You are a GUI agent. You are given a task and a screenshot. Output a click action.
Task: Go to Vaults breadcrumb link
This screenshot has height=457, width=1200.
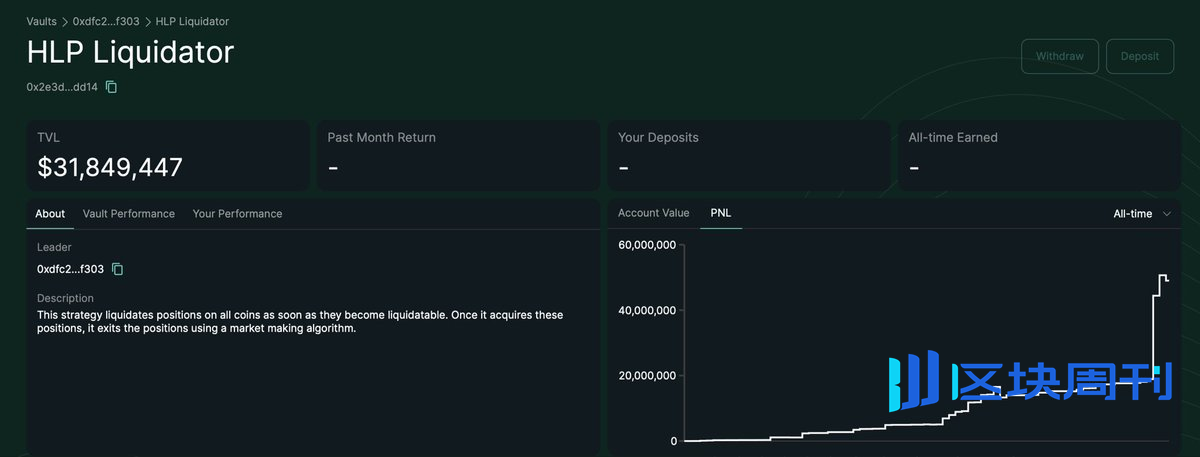pyautogui.click(x=41, y=21)
